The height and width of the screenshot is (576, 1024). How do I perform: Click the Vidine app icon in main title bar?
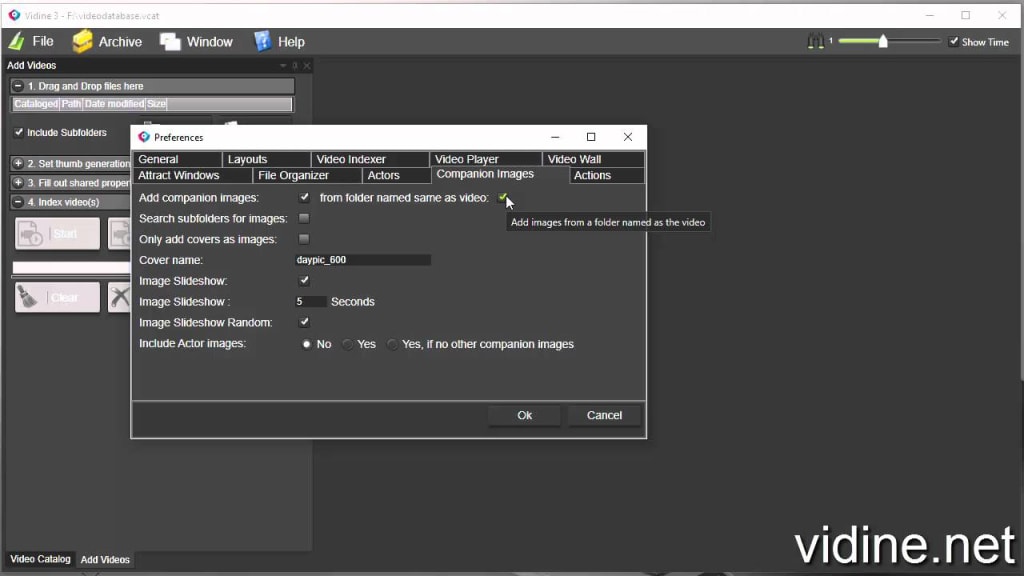tap(14, 15)
